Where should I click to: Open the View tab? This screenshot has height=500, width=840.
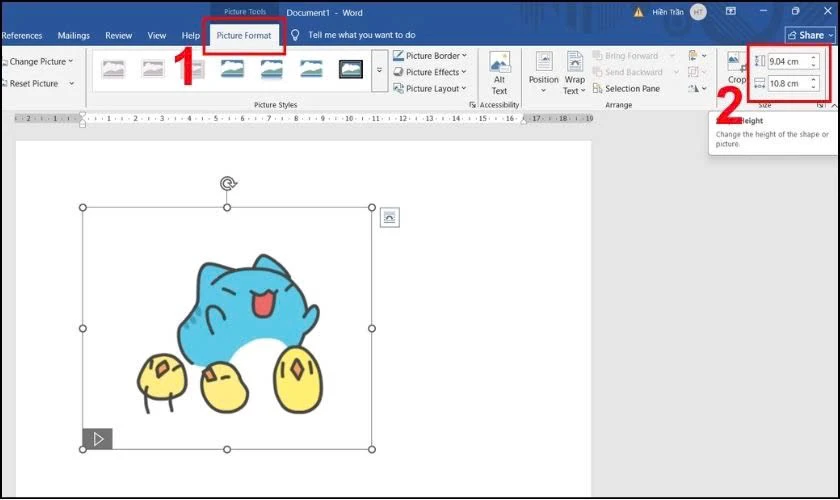tap(156, 35)
